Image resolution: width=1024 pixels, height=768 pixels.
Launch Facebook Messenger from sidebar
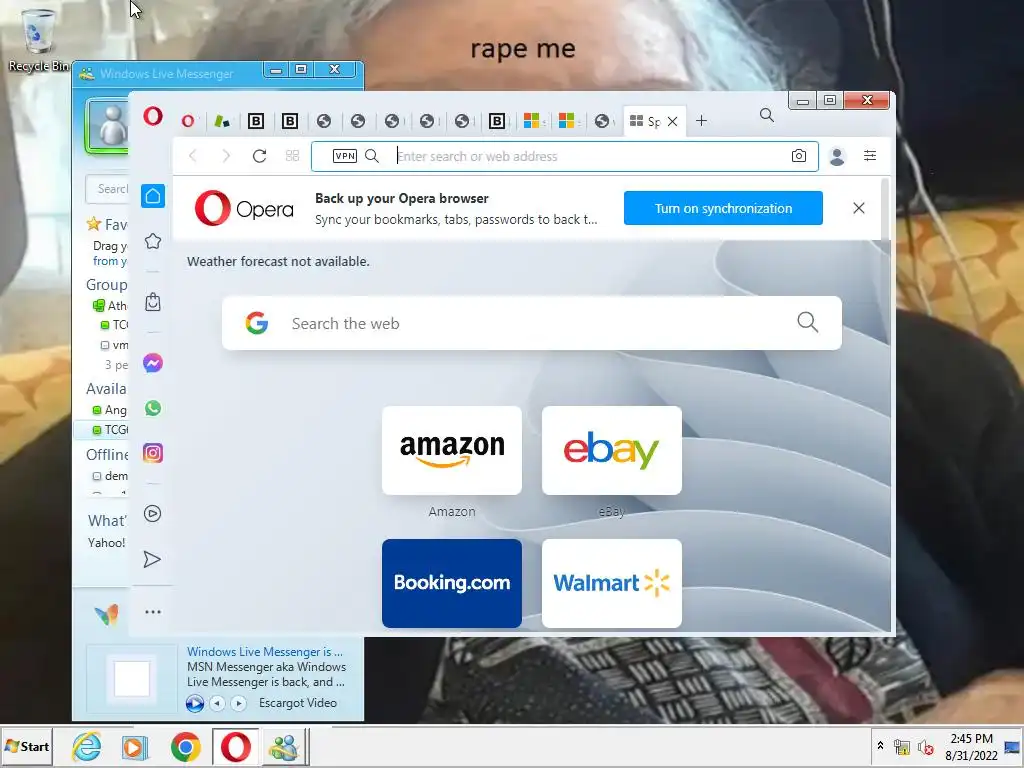point(153,363)
